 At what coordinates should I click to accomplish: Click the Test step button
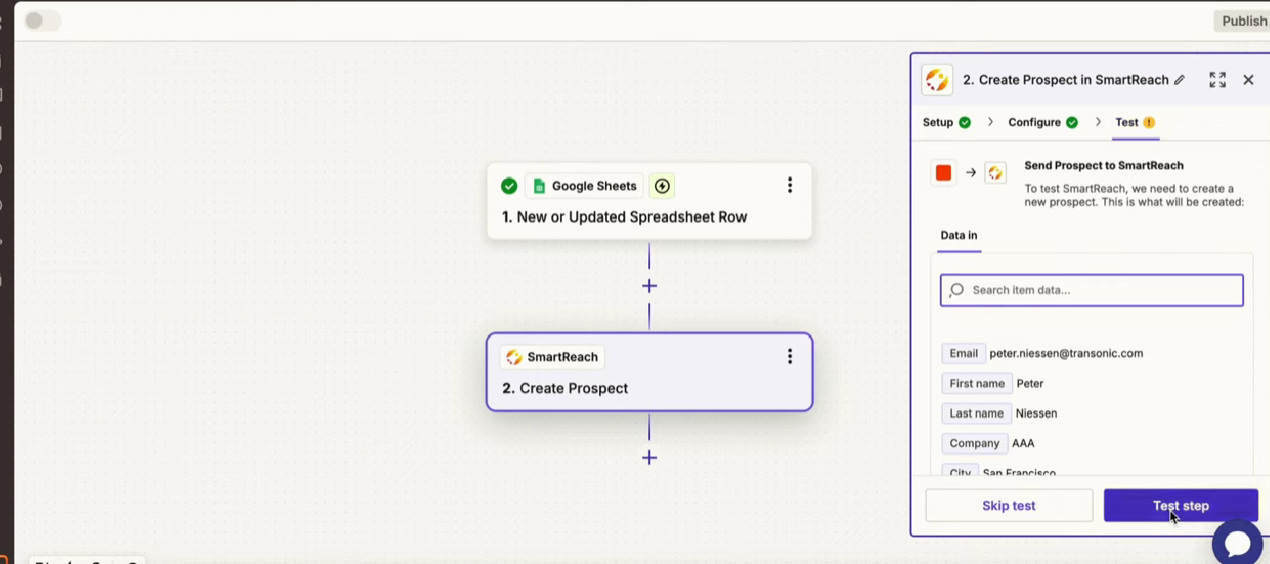pyautogui.click(x=1181, y=505)
